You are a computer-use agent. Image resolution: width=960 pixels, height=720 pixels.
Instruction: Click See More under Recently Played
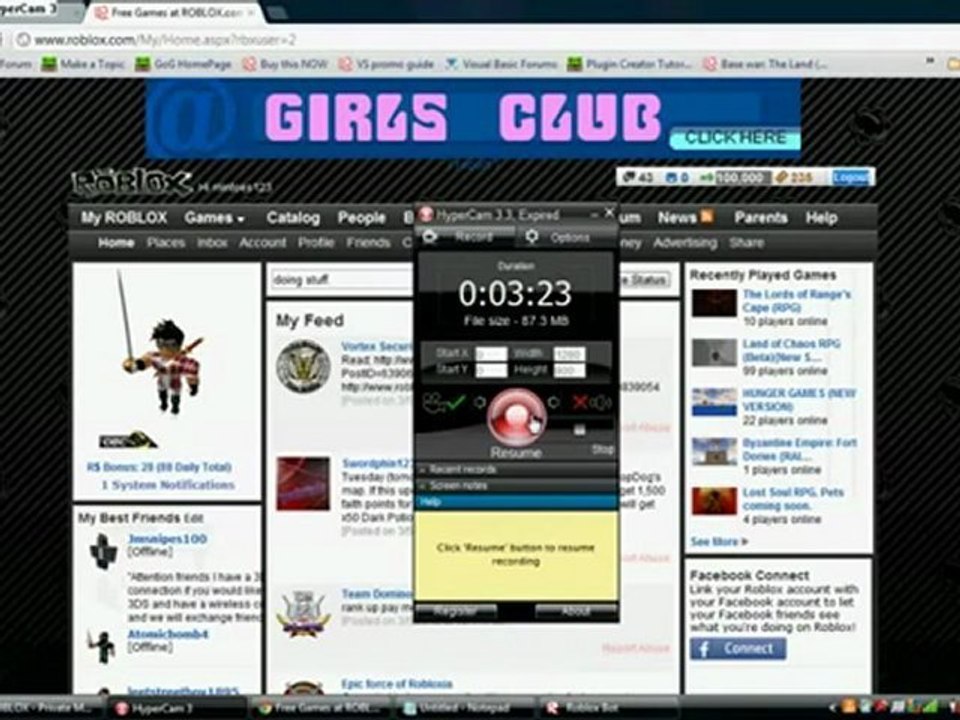coord(719,542)
